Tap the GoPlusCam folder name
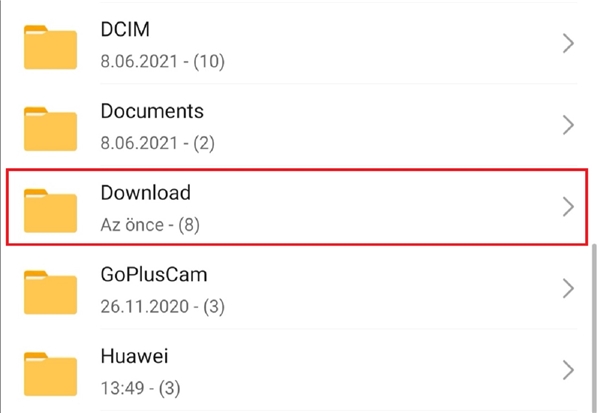 pyautogui.click(x=154, y=274)
